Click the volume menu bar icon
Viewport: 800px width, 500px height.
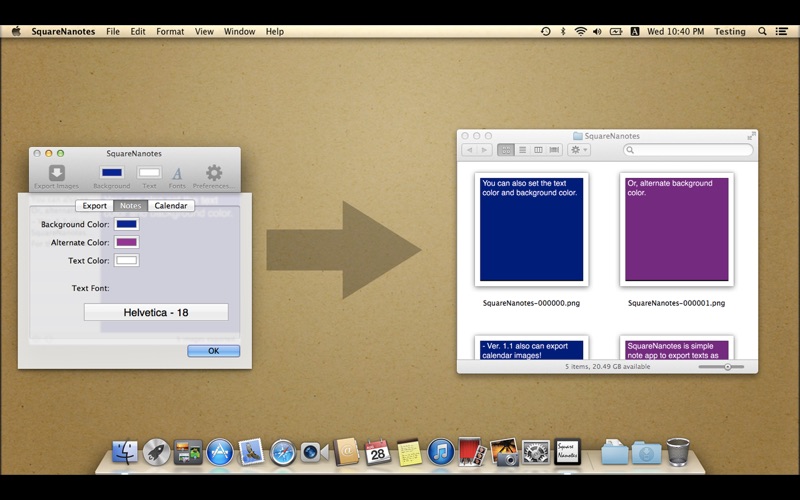tap(597, 31)
